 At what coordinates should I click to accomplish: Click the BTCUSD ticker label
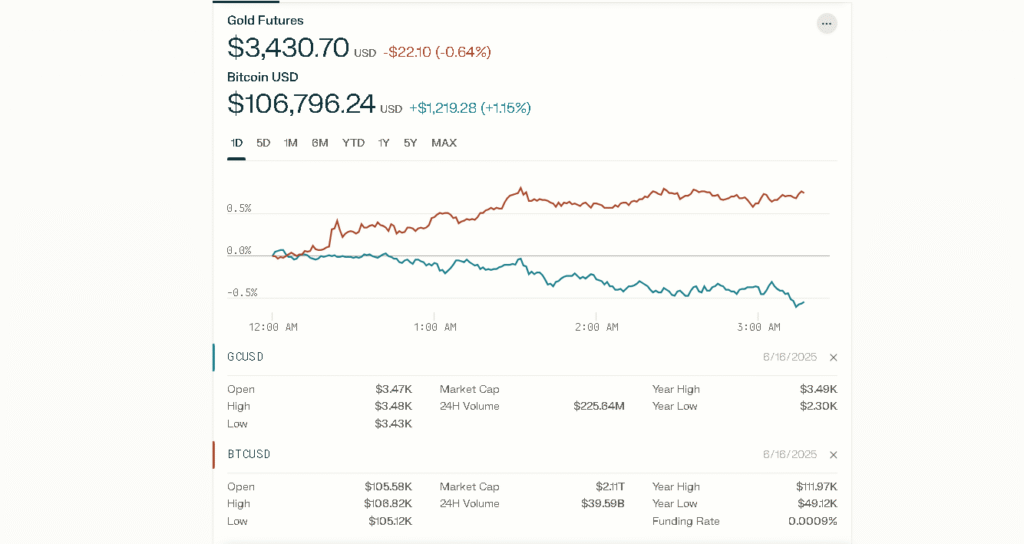(249, 454)
